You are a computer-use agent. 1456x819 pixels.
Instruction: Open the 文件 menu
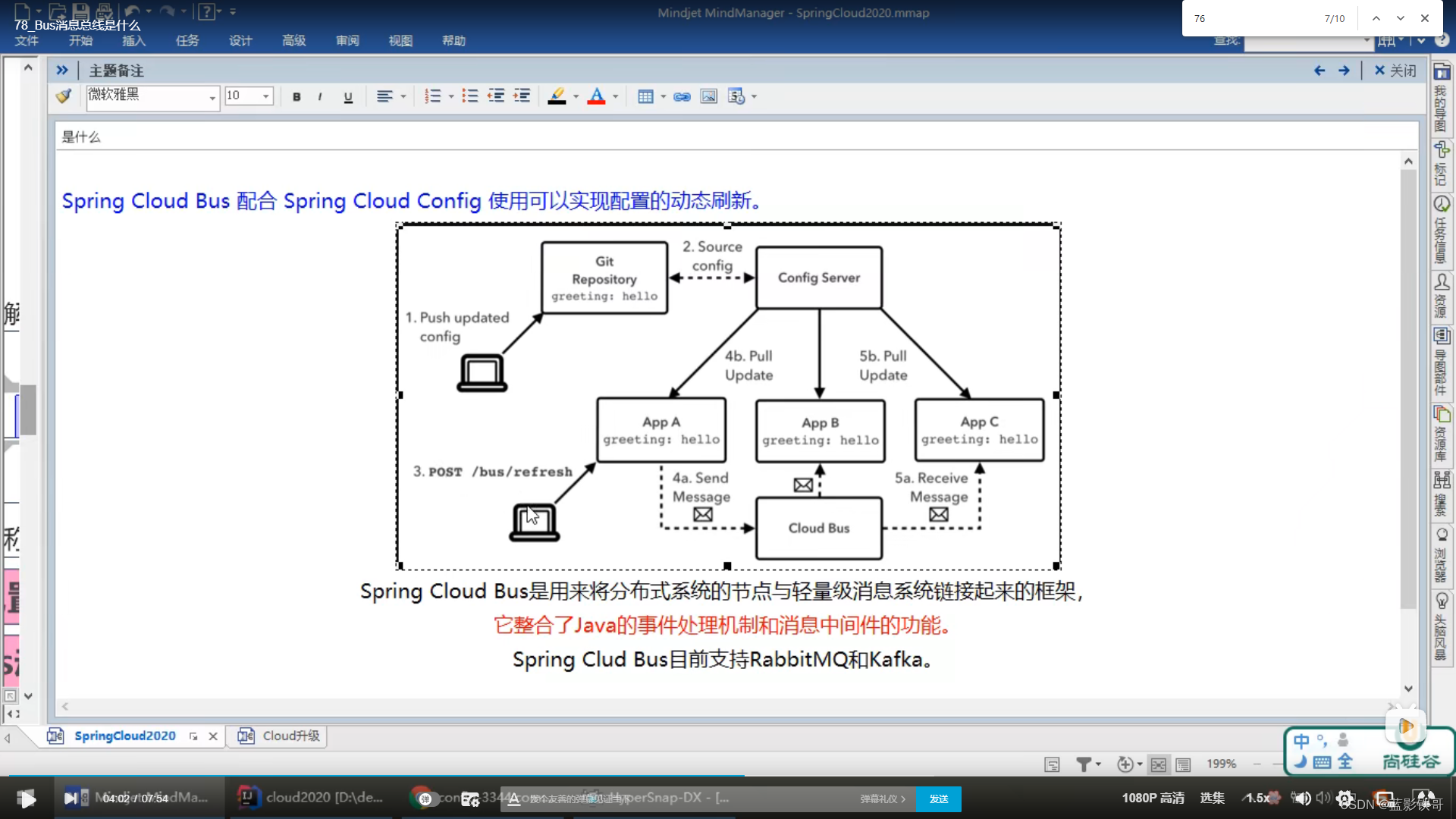tap(27, 41)
